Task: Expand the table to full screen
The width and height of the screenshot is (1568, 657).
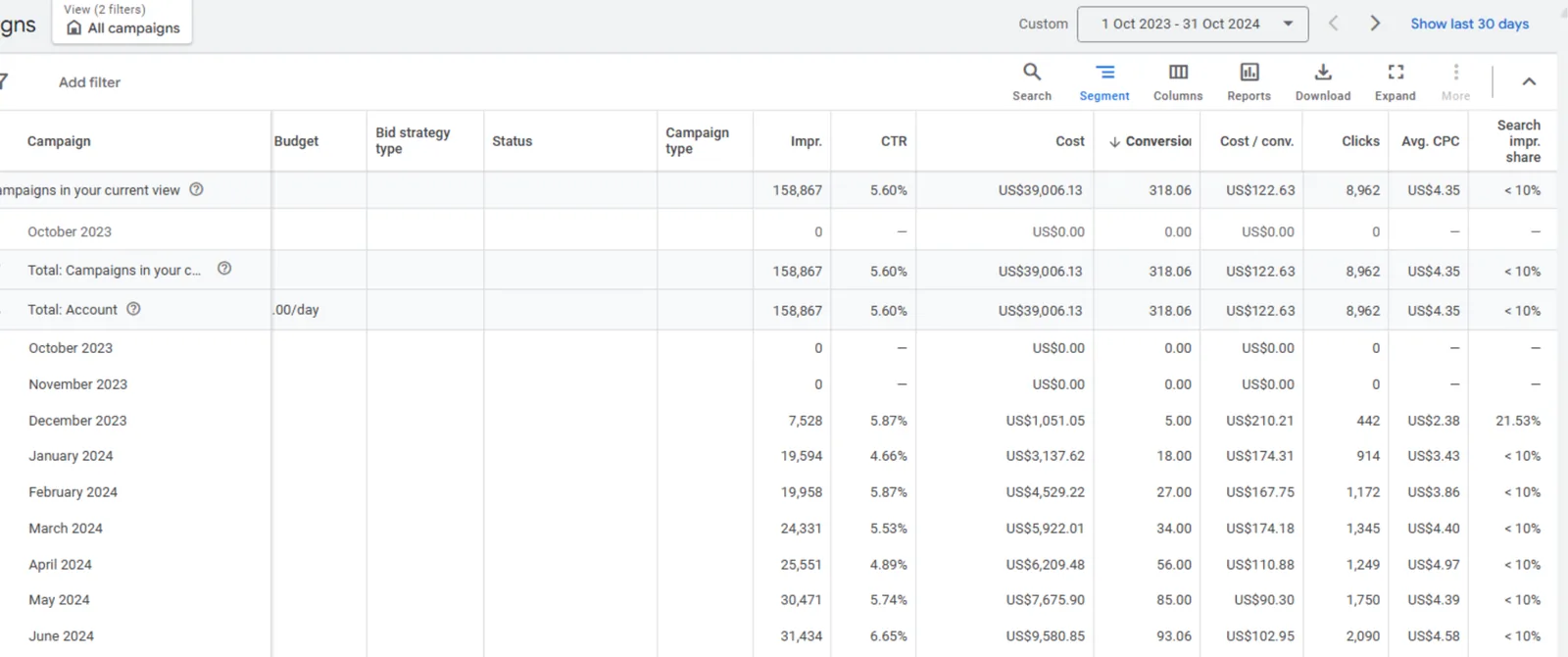Action: (1396, 81)
